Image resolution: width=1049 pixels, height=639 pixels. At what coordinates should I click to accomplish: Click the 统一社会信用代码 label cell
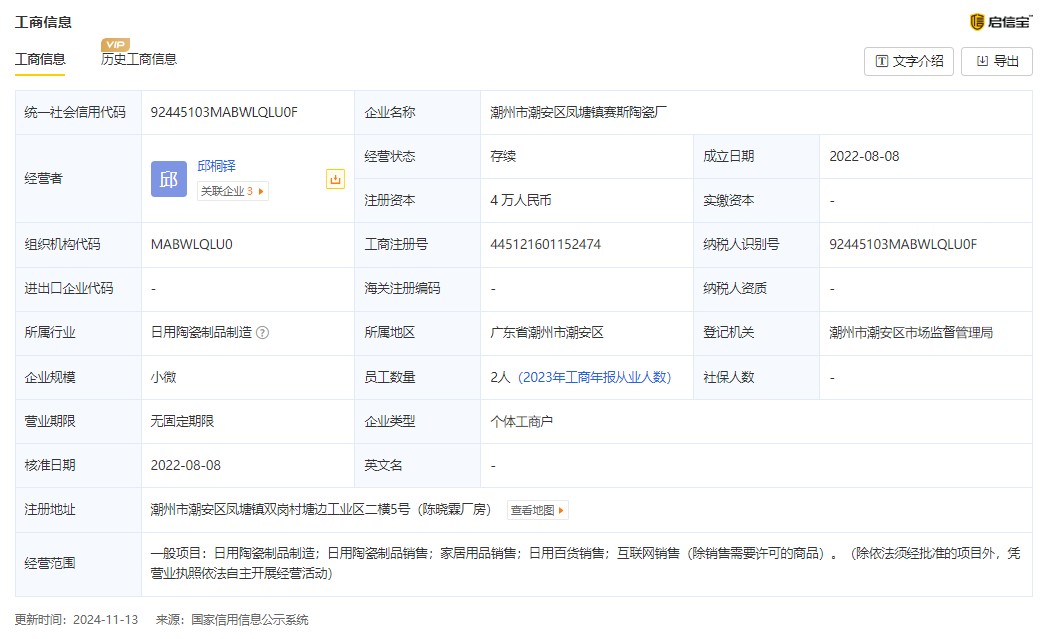click(78, 112)
